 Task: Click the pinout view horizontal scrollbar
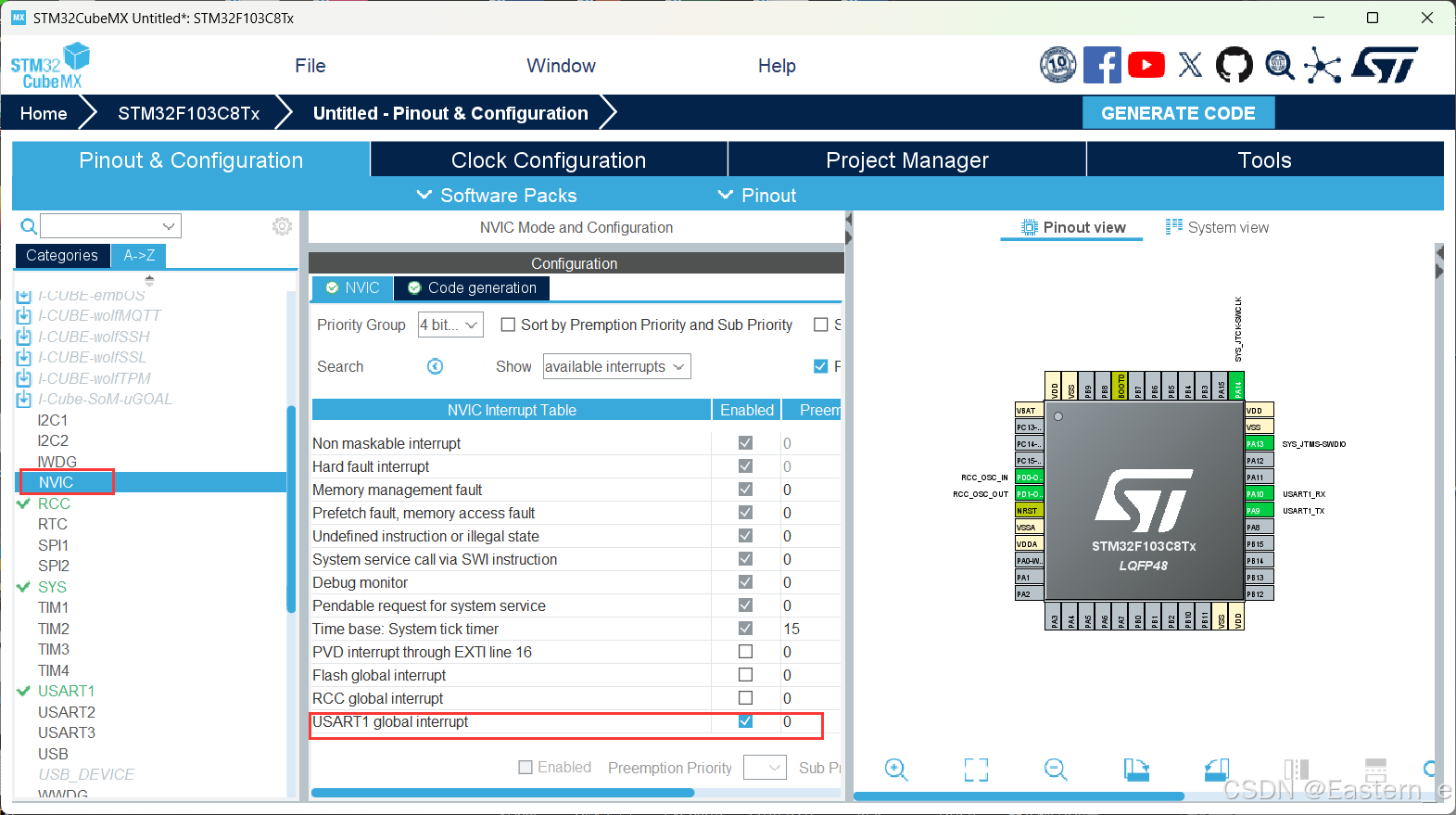[1019, 796]
